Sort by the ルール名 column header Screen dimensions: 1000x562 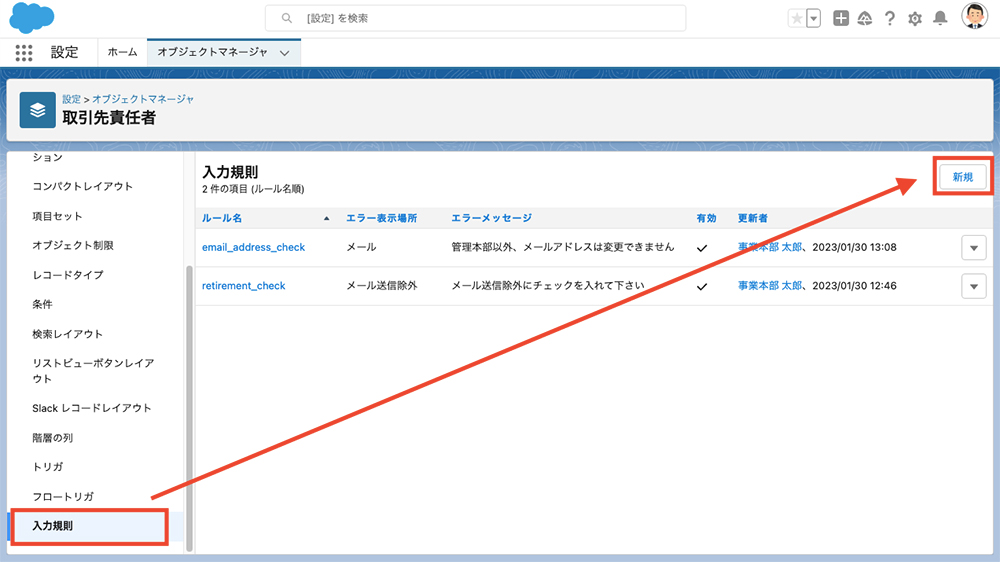click(x=222, y=218)
